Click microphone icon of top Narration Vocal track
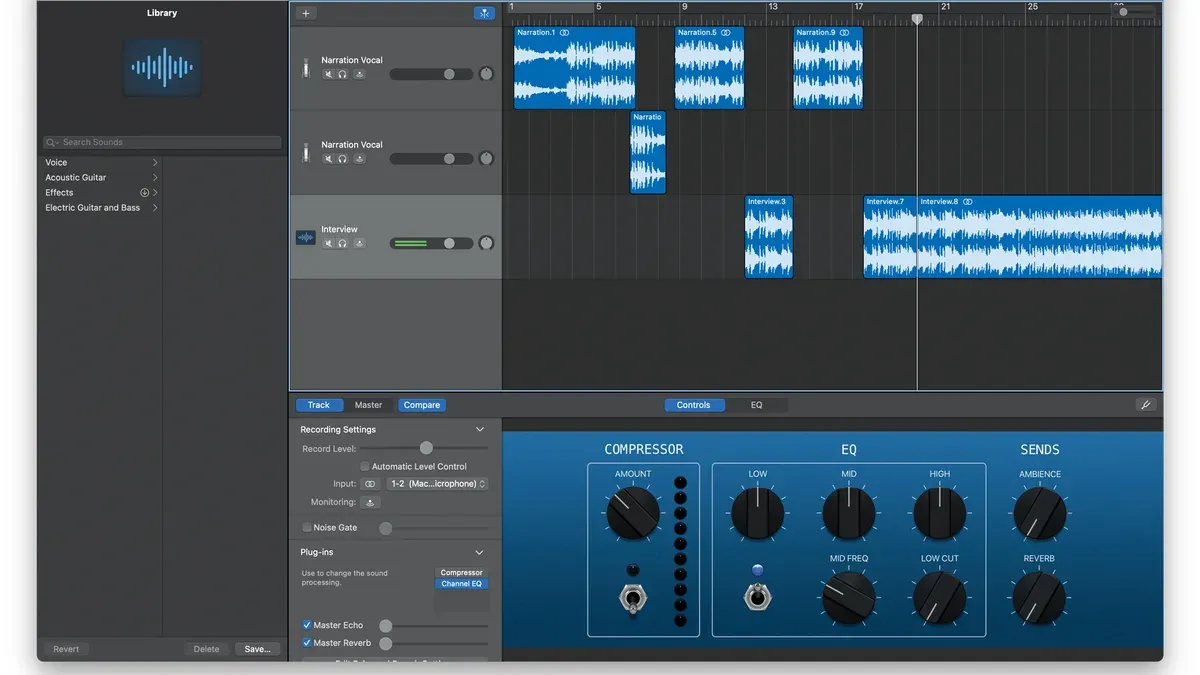Image resolution: width=1200 pixels, height=675 pixels. [306, 68]
